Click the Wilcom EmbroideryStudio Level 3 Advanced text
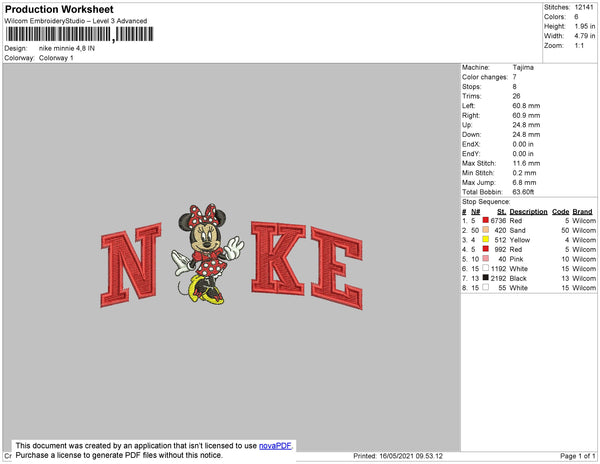Screen dimensions: 600x464 click(76, 21)
